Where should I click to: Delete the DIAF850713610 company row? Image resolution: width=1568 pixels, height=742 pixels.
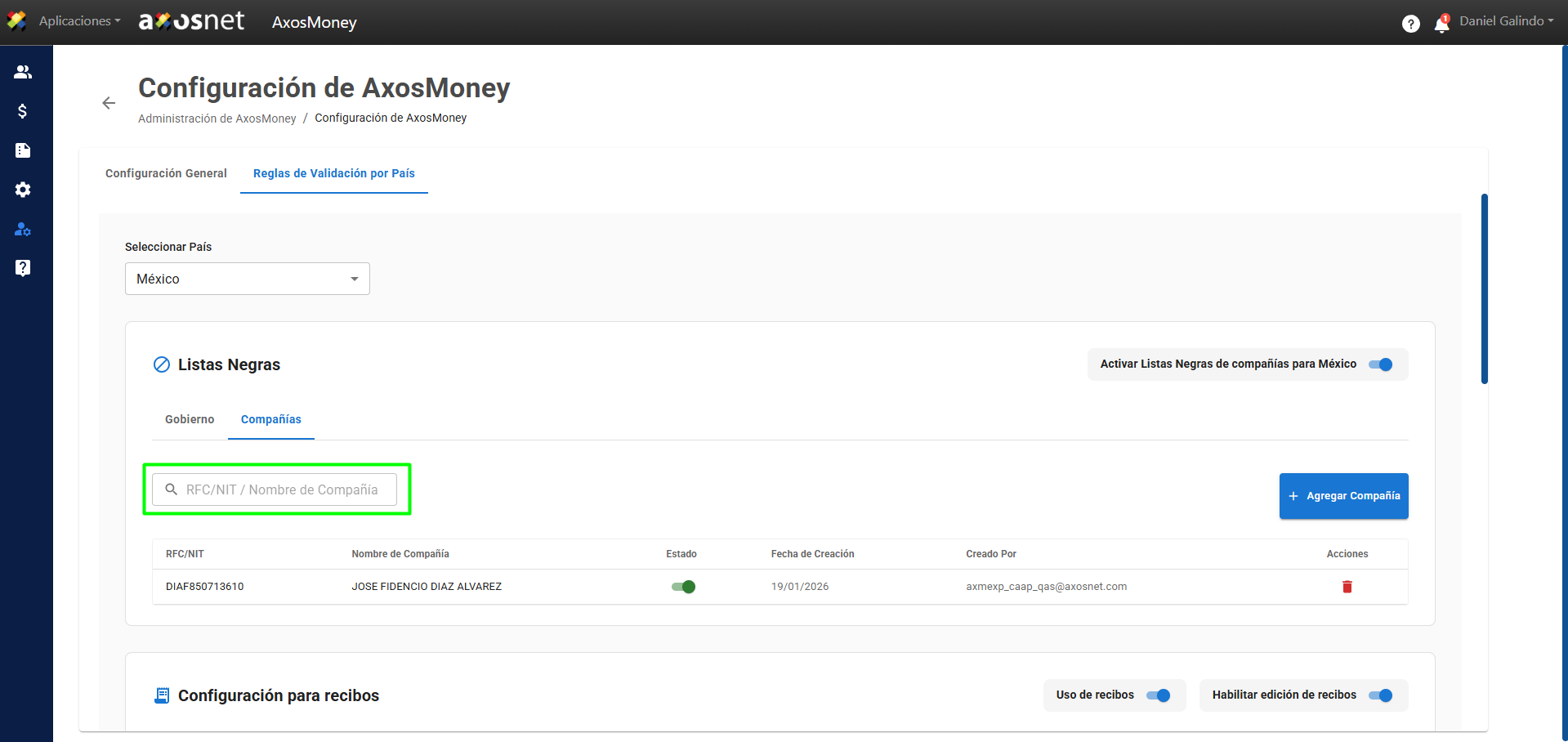[1347, 587]
